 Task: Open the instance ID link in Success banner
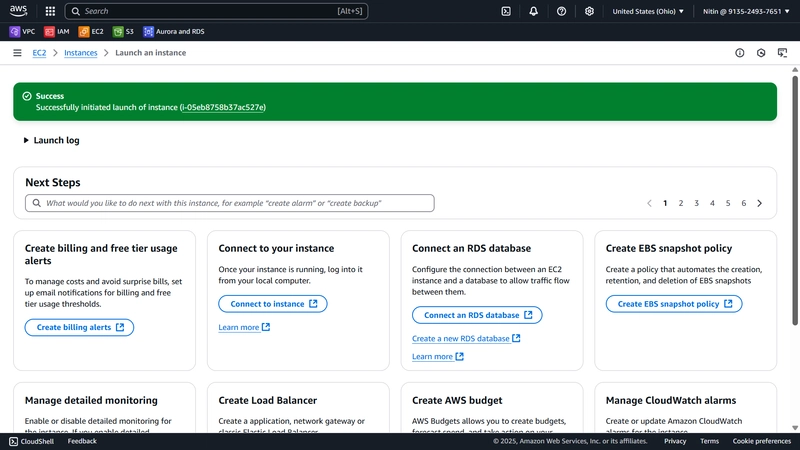pyautogui.click(x=223, y=107)
